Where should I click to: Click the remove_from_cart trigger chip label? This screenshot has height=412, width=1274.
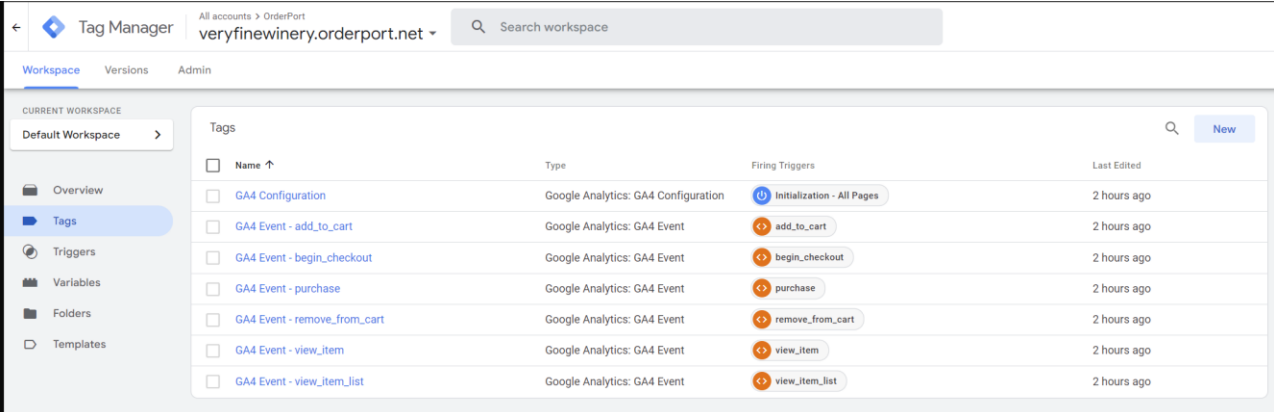pyautogui.click(x=814, y=319)
